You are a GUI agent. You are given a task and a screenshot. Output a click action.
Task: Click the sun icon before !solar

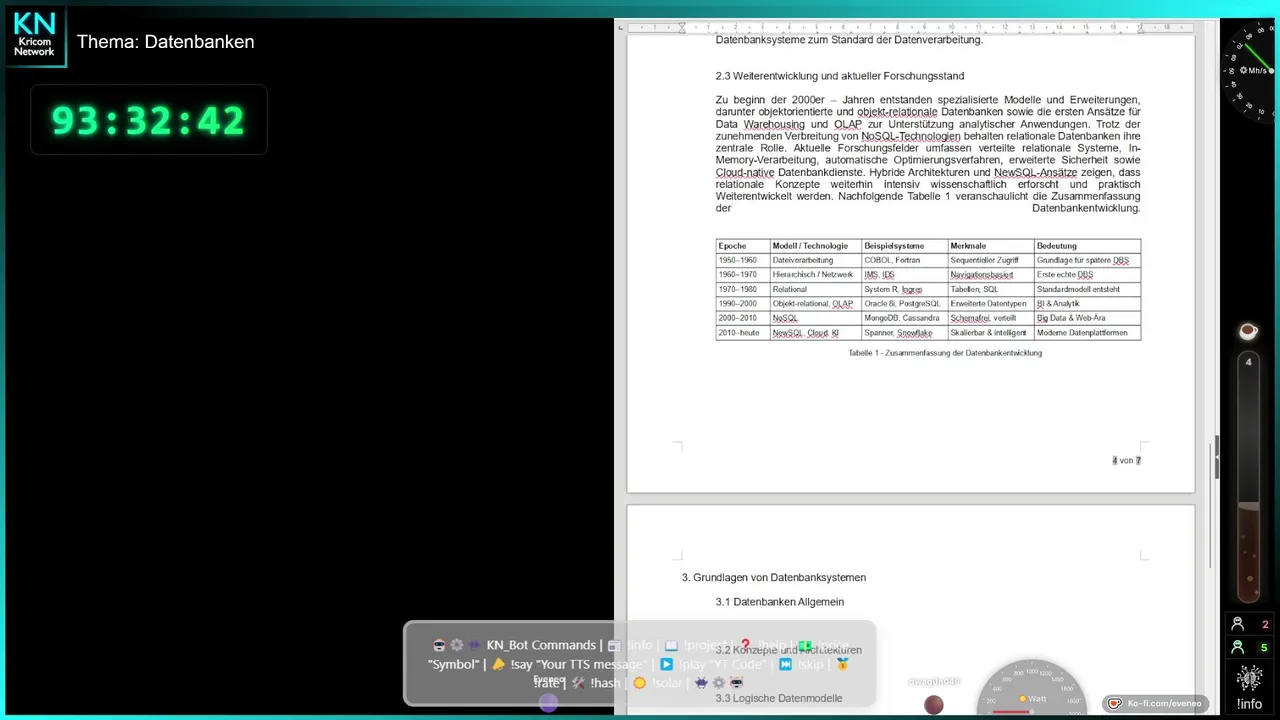tap(639, 683)
